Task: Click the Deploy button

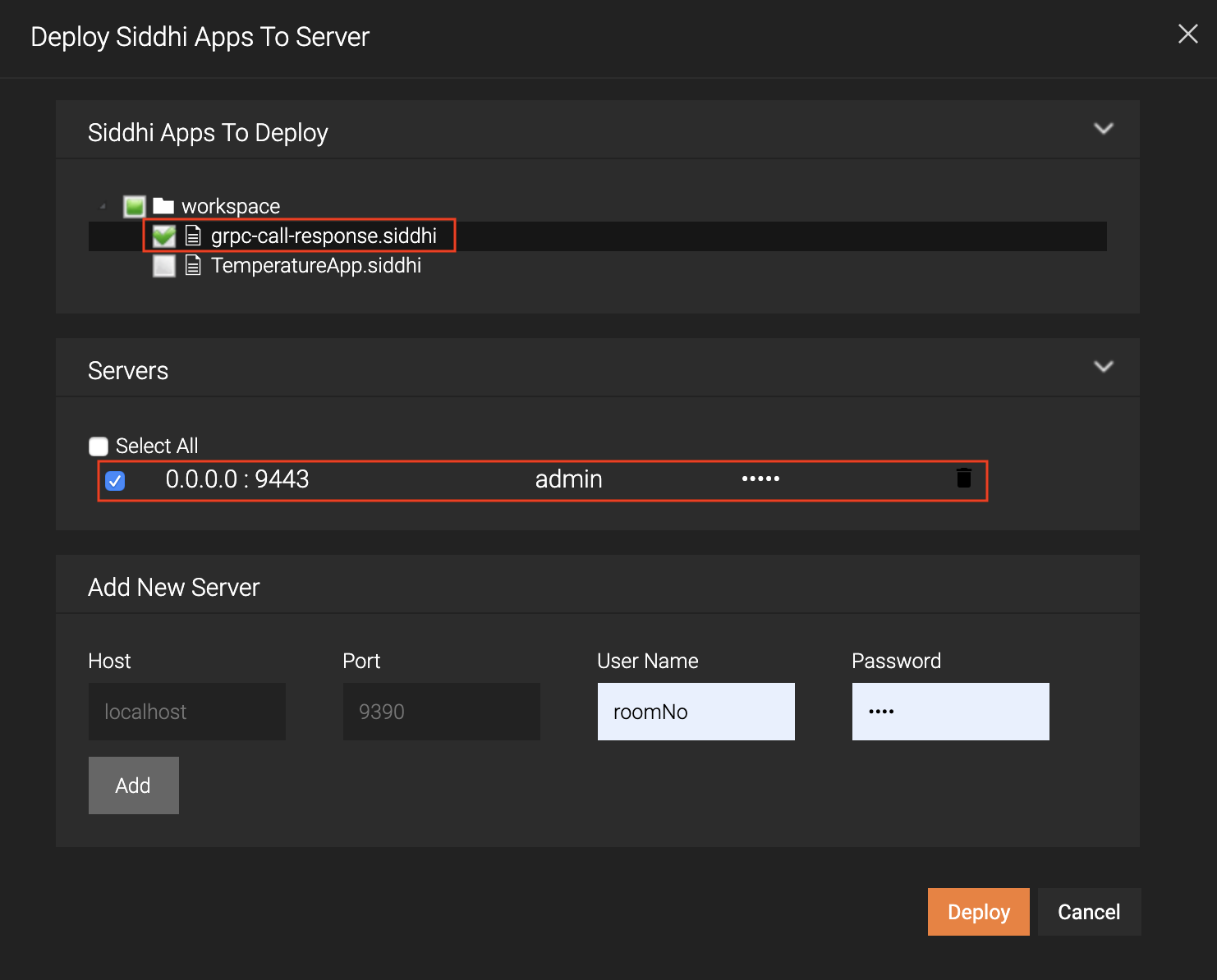Action: click(x=979, y=912)
